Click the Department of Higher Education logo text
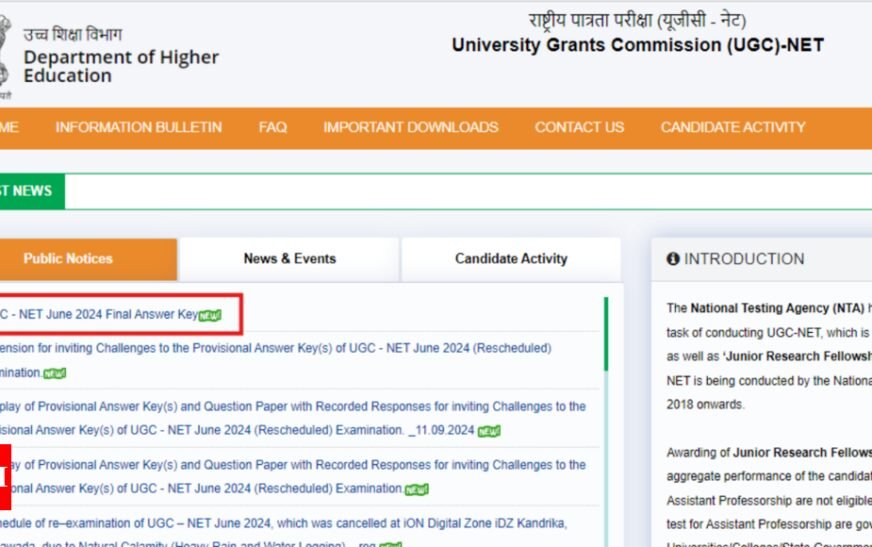 coord(121,66)
